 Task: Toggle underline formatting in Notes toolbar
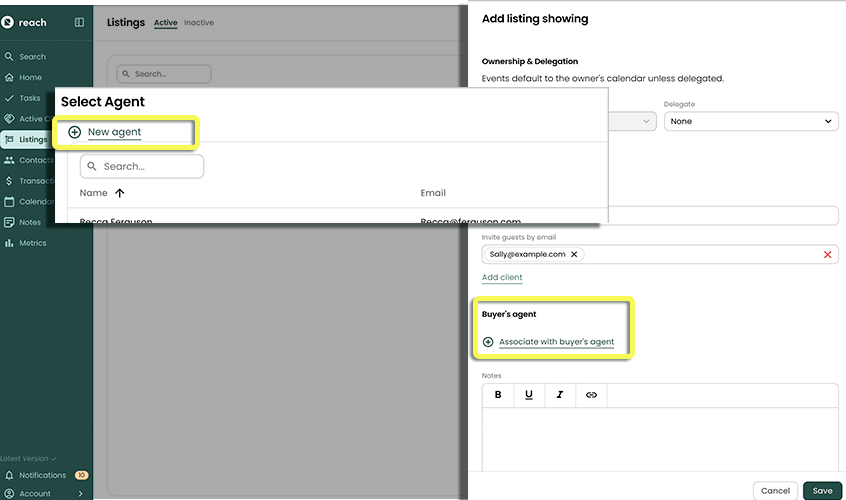[x=529, y=395]
